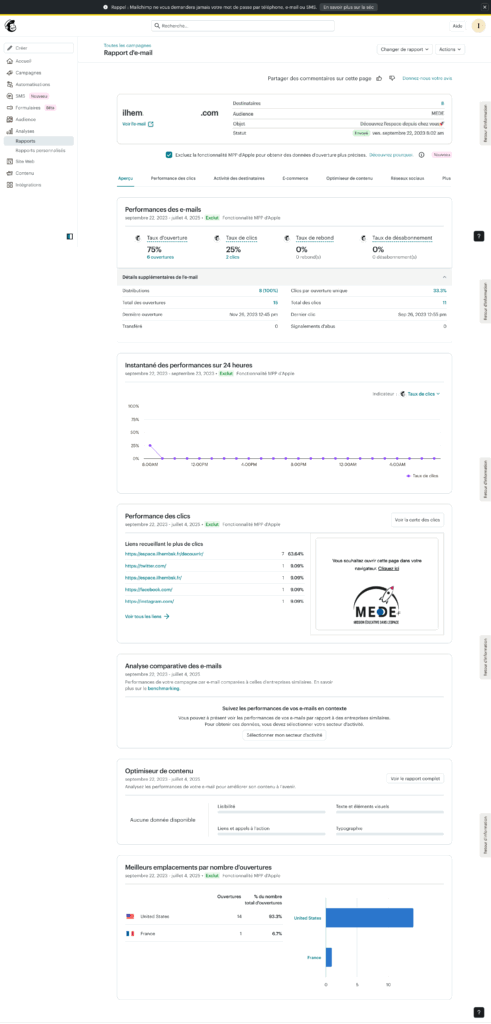Click the United States bar in the chart
The width and height of the screenshot is (491, 1024).
[370, 918]
